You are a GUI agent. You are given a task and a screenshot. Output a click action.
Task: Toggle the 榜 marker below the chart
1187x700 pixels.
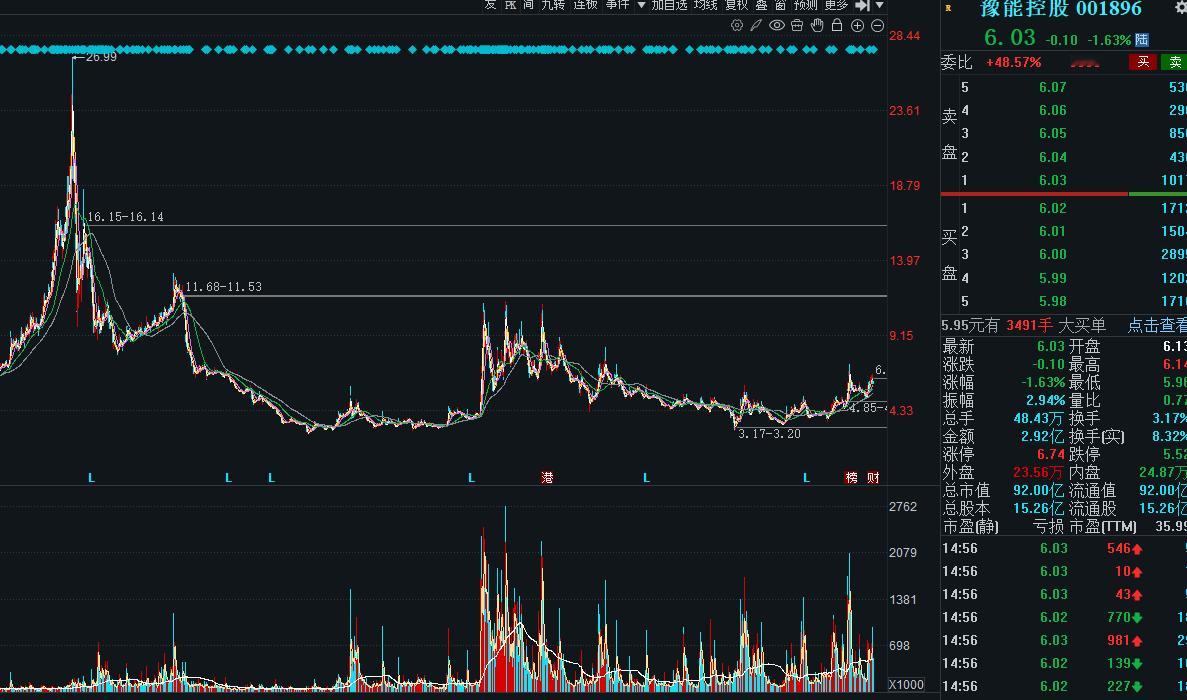(x=851, y=477)
